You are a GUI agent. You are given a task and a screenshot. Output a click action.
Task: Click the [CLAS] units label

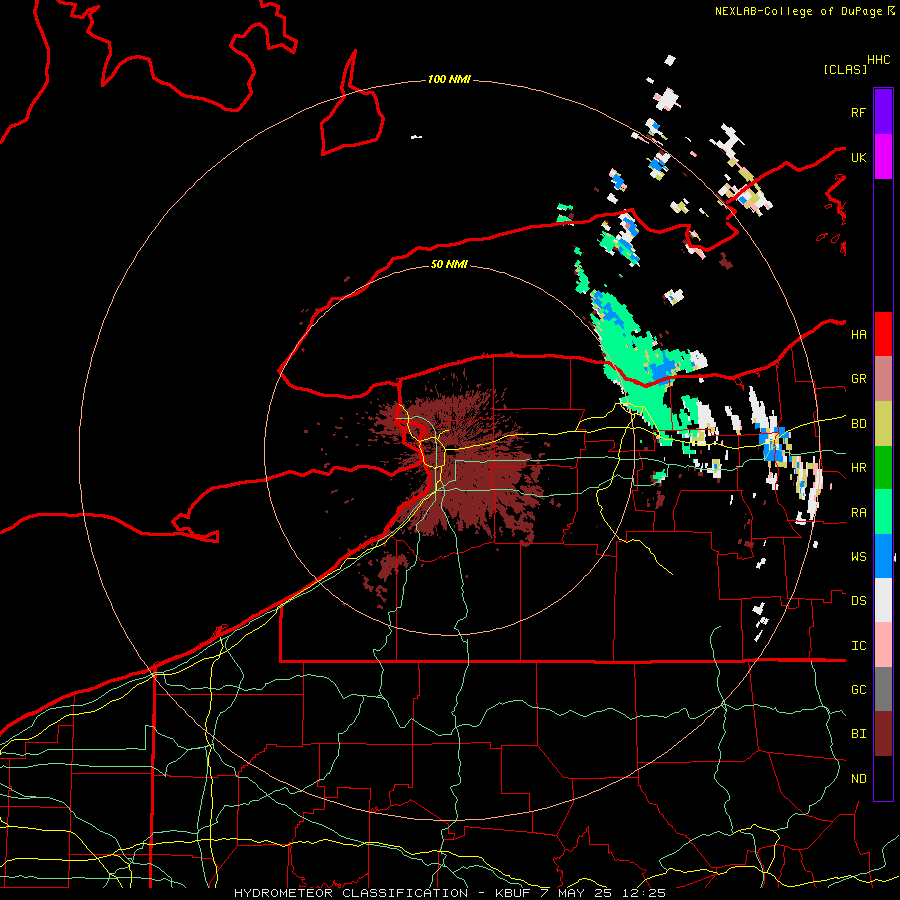click(x=845, y=69)
